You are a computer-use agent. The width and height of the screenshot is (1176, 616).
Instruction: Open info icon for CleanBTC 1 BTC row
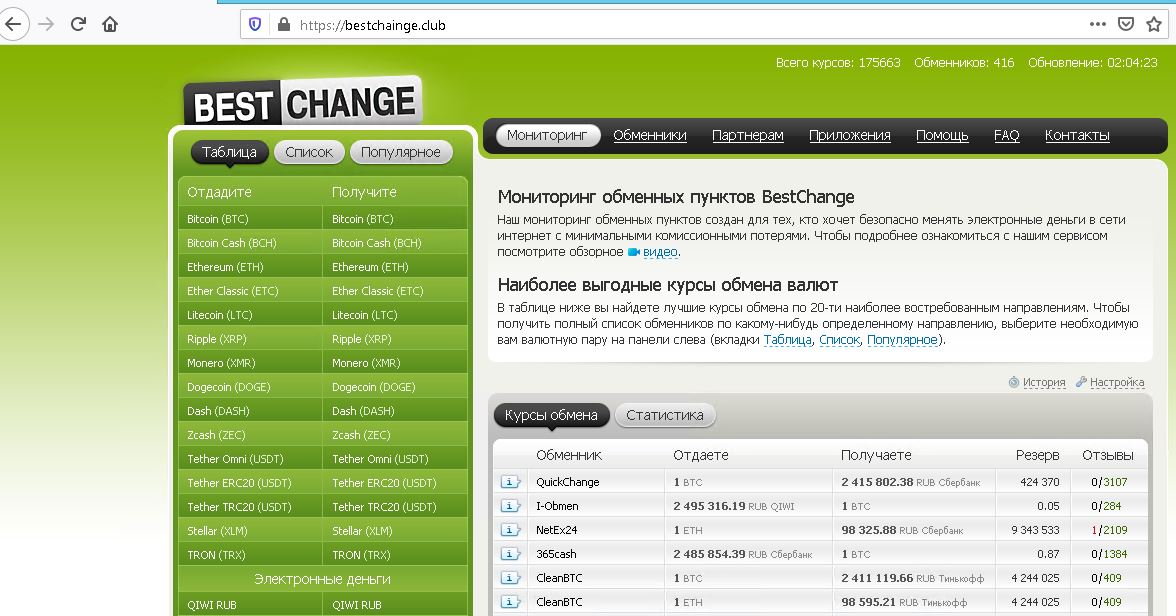coord(510,578)
